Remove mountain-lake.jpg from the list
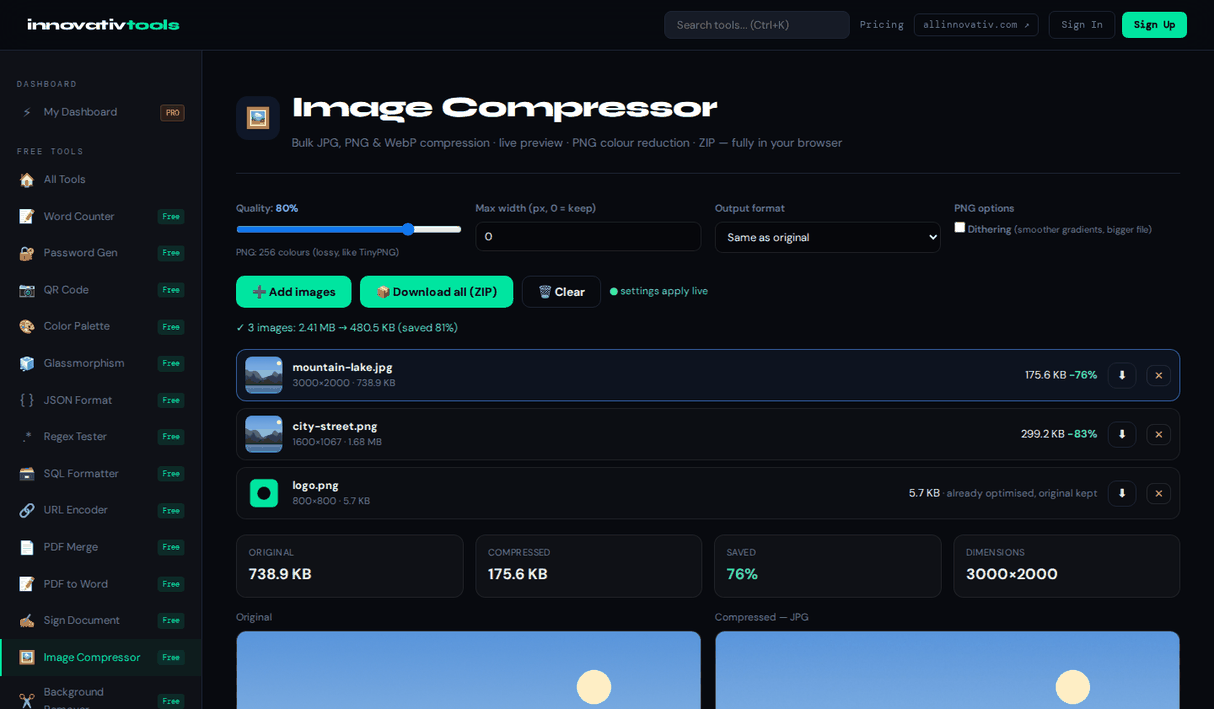This screenshot has width=1214, height=709. (x=1159, y=375)
